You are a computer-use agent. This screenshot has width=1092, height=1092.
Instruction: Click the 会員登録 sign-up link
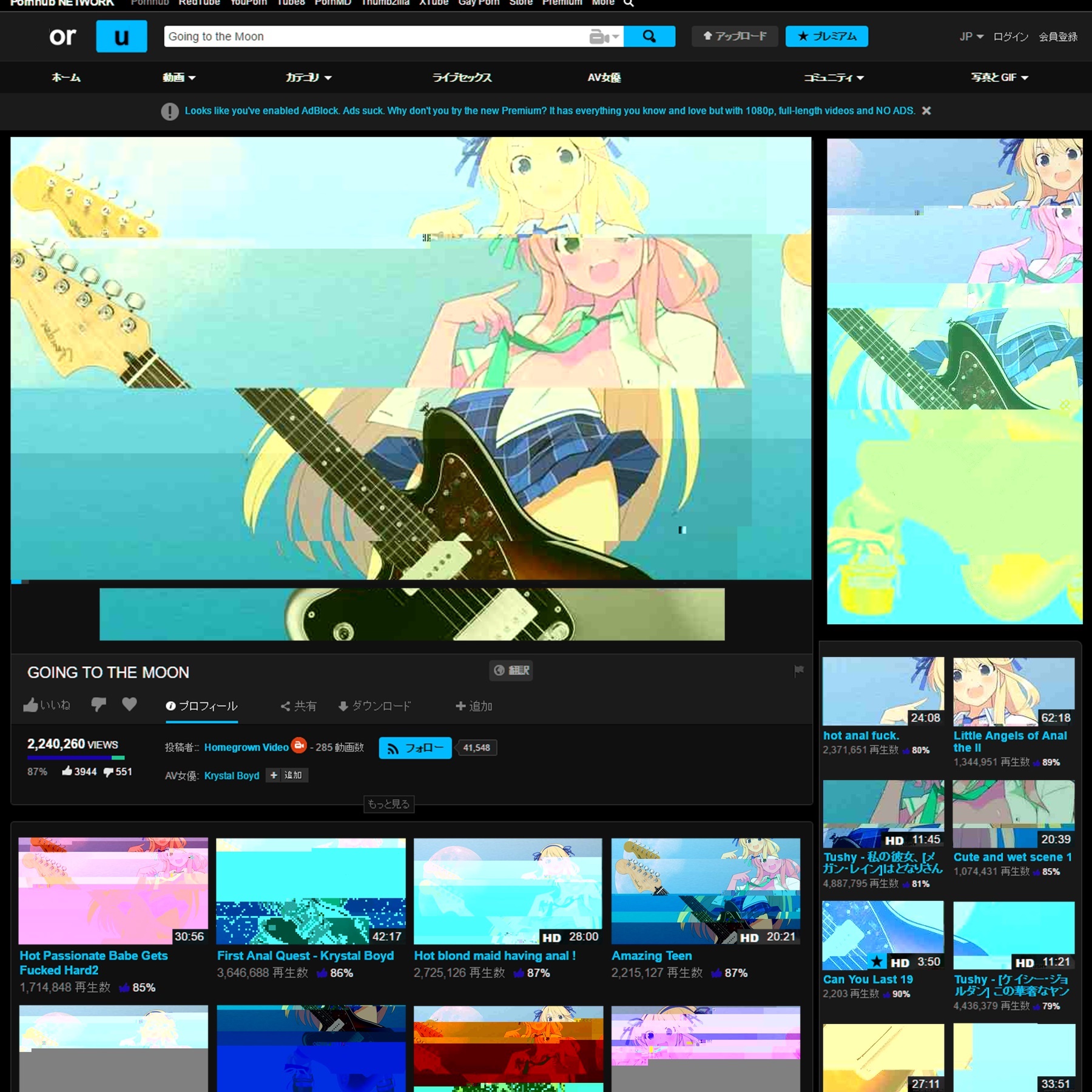click(x=1058, y=37)
